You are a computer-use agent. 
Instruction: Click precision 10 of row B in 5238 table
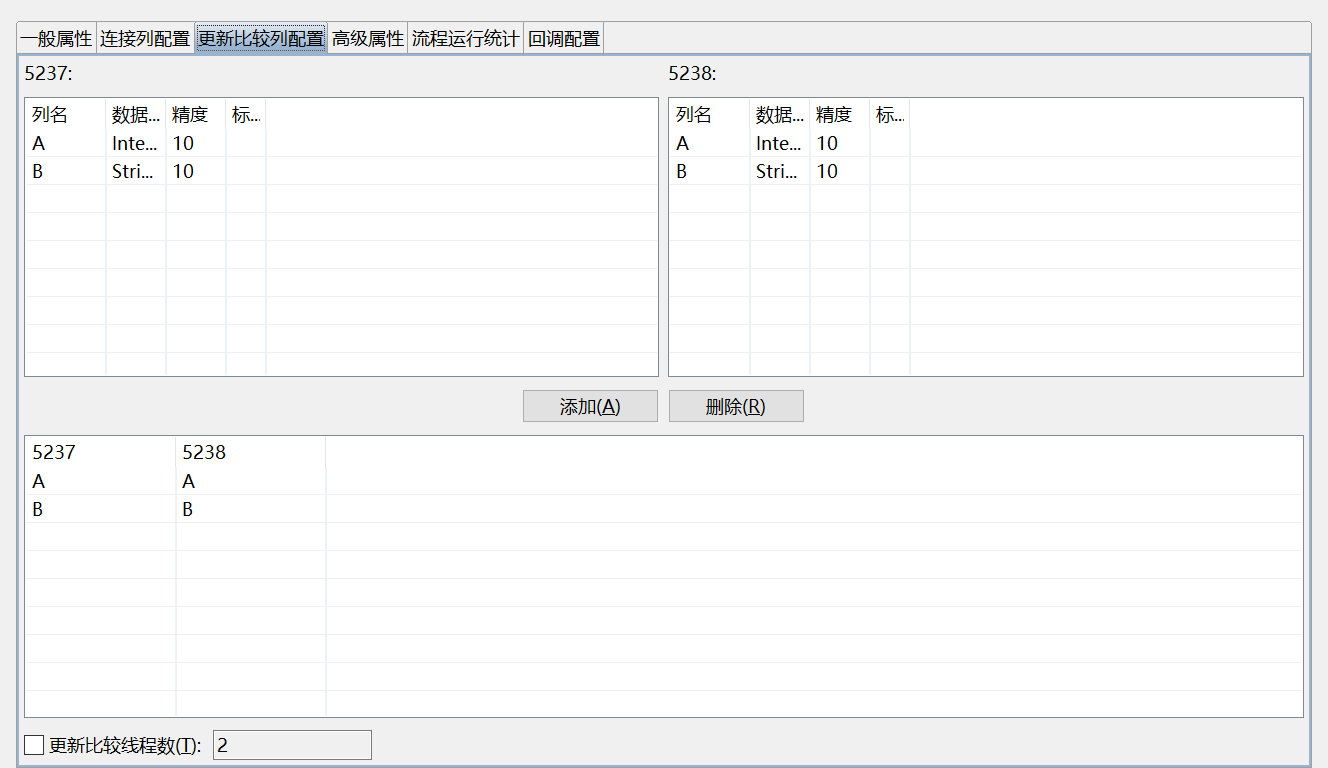point(840,171)
